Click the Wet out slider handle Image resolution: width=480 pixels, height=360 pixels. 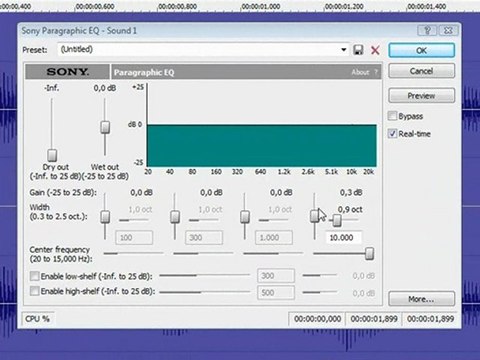tap(105, 127)
